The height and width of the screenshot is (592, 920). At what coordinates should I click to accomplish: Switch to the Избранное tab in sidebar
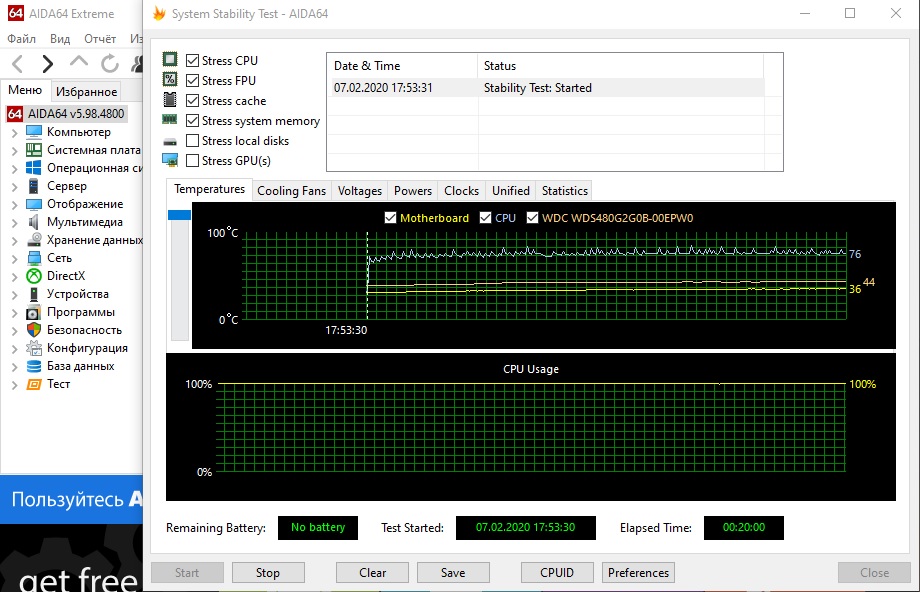pos(86,92)
